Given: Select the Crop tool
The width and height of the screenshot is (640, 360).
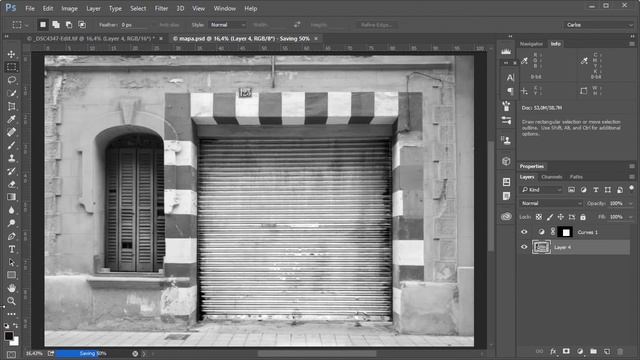Looking at the screenshot, I should [11, 106].
